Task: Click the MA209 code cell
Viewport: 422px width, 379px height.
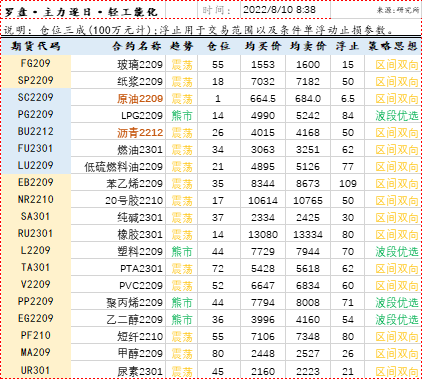Action: point(36,352)
